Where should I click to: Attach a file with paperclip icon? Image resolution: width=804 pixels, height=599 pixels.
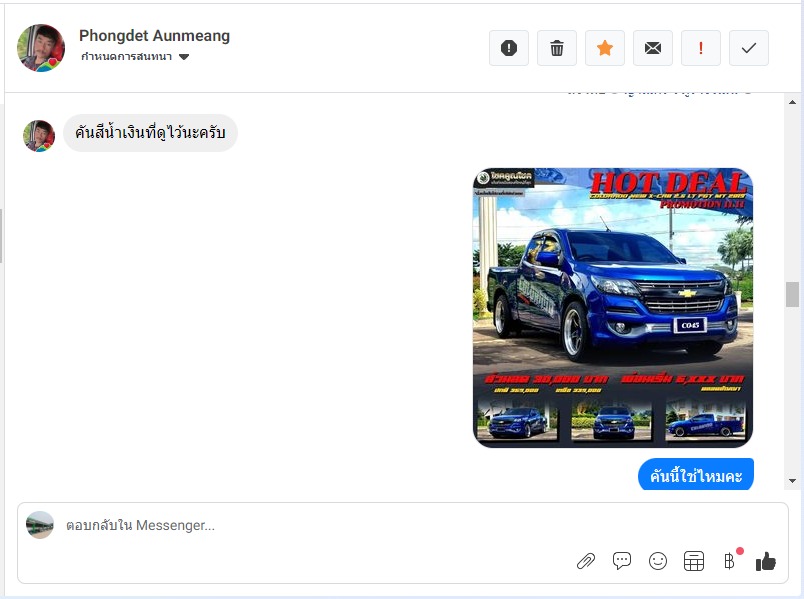(x=586, y=561)
